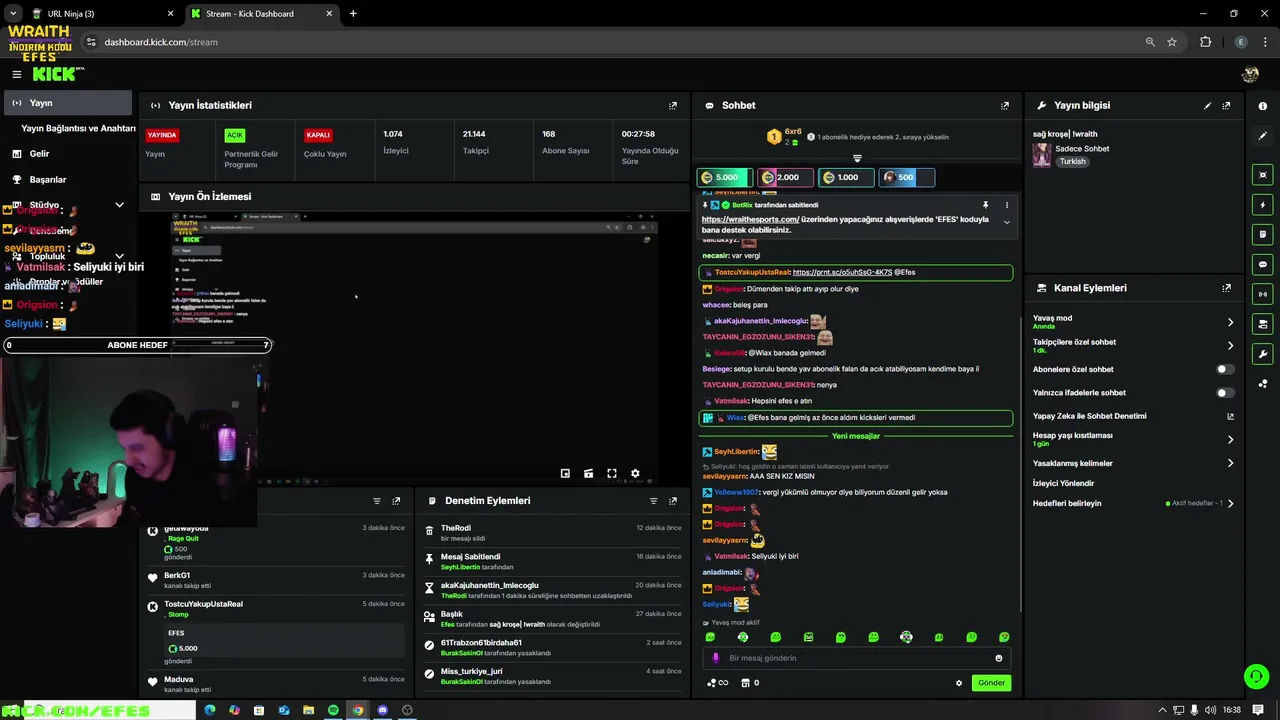
Task: Select the 2.000 kicks gift chip
Action: point(784,177)
